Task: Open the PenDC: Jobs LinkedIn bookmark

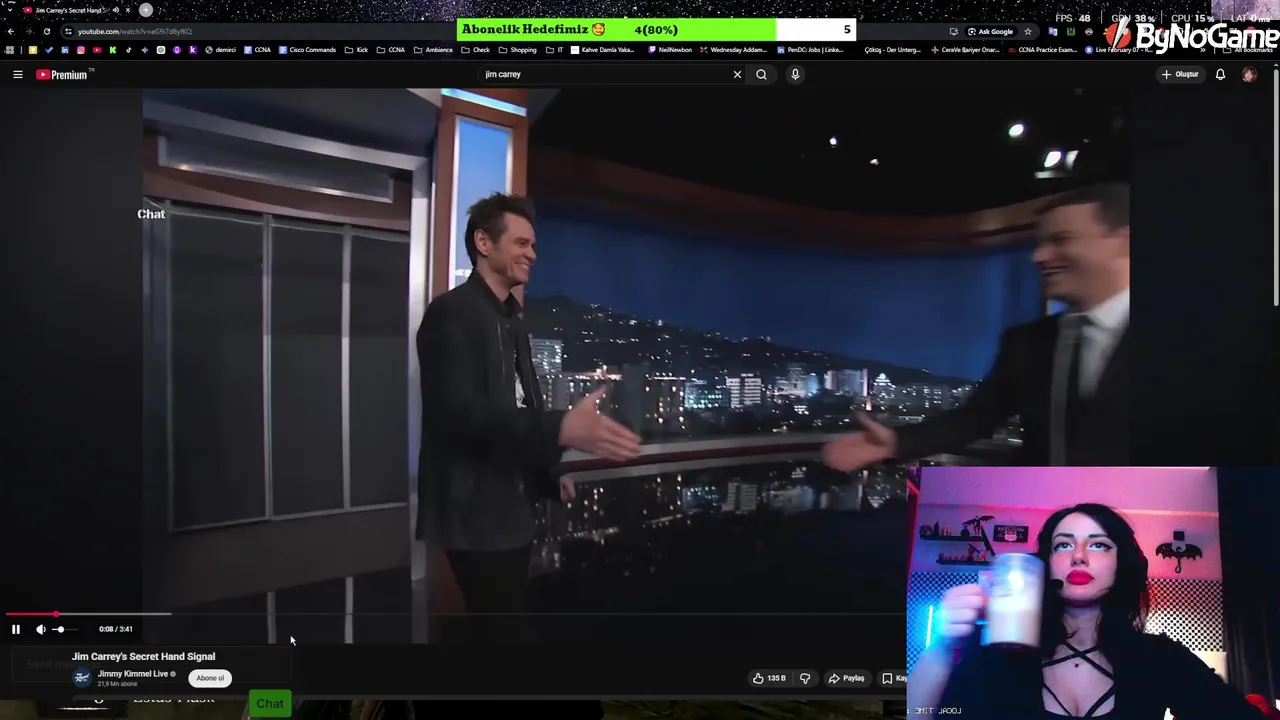Action: tap(811, 50)
